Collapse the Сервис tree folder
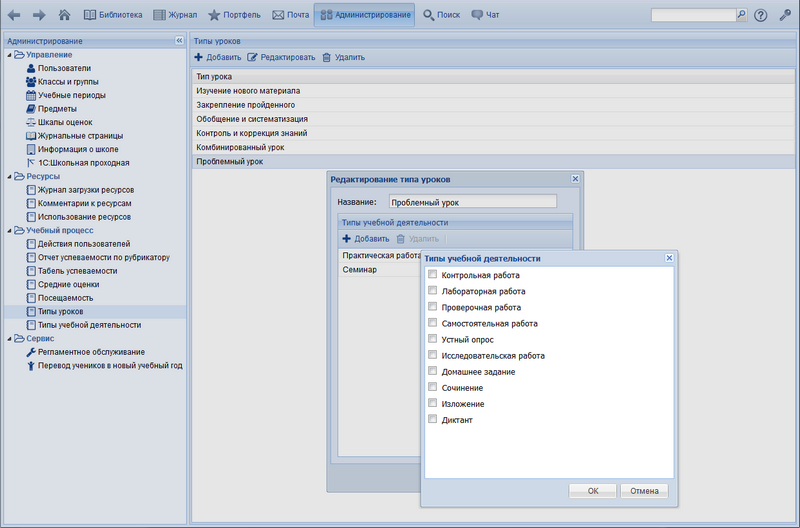 (x=9, y=339)
